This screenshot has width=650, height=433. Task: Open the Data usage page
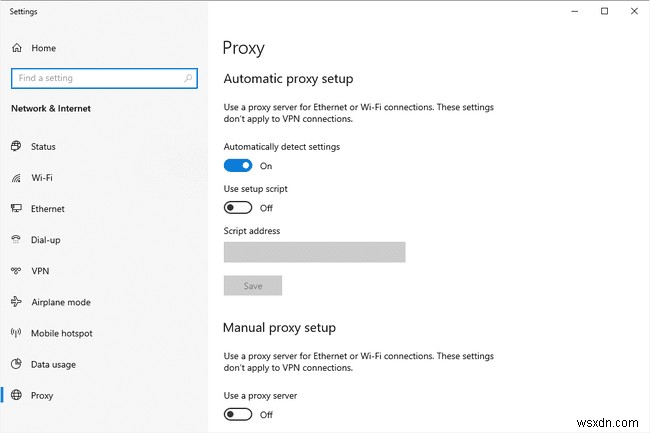53,364
